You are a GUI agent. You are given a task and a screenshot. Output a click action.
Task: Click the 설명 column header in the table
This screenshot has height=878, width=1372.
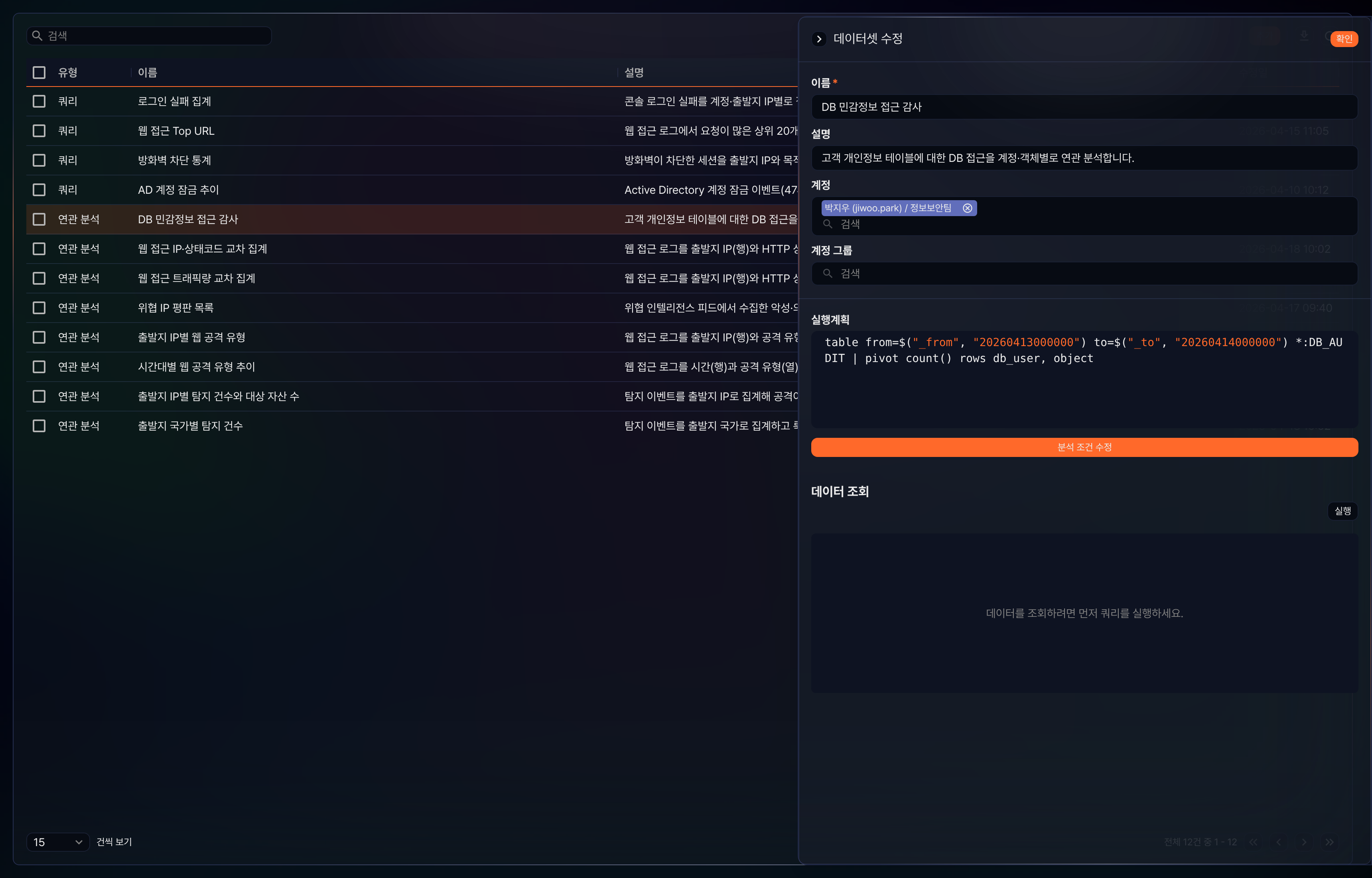(x=633, y=73)
